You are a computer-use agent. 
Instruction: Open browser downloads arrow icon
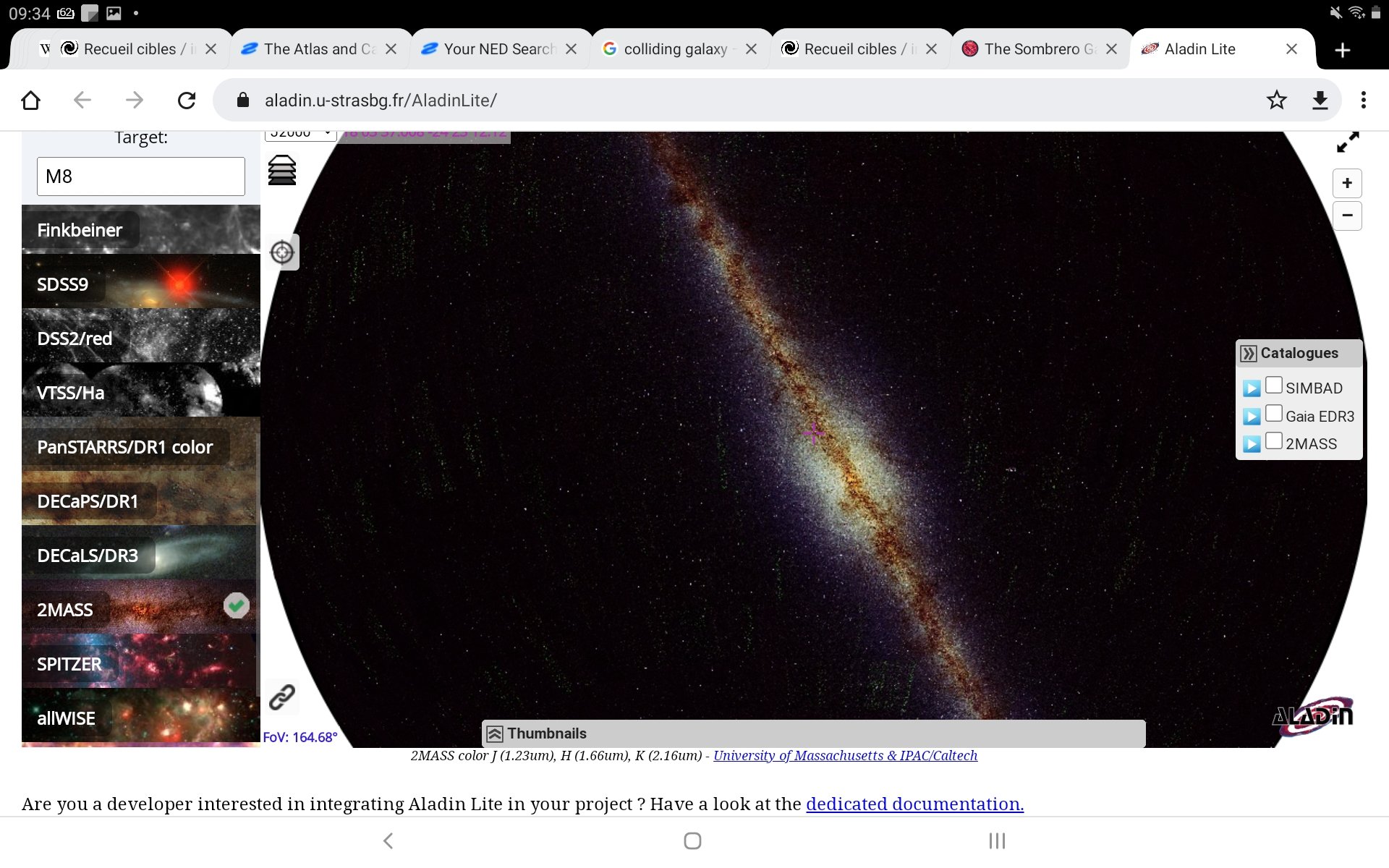tap(1320, 100)
